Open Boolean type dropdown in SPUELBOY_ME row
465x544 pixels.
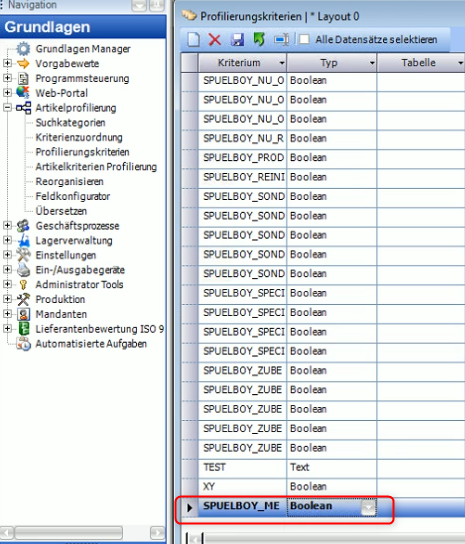click(368, 508)
